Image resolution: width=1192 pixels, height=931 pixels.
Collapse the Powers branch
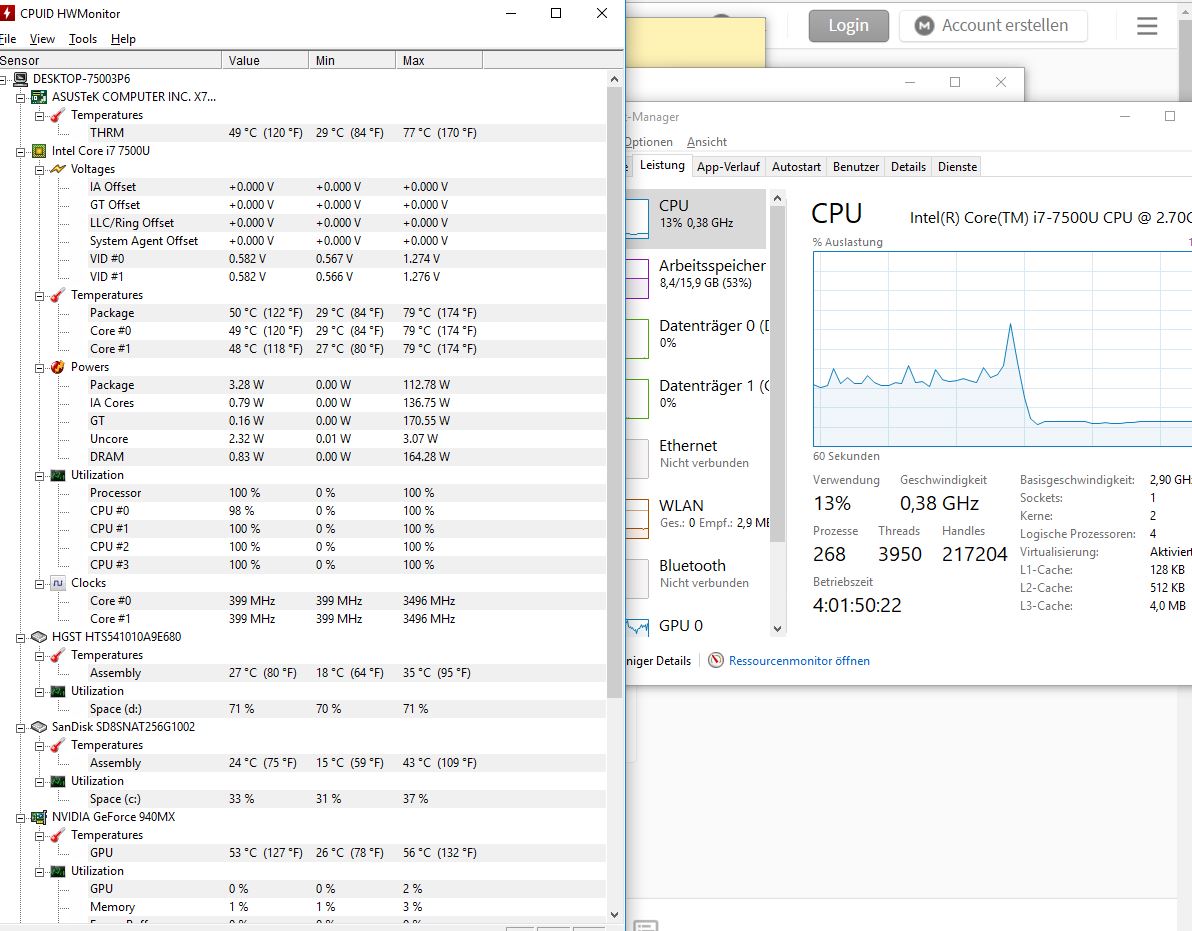click(x=40, y=367)
